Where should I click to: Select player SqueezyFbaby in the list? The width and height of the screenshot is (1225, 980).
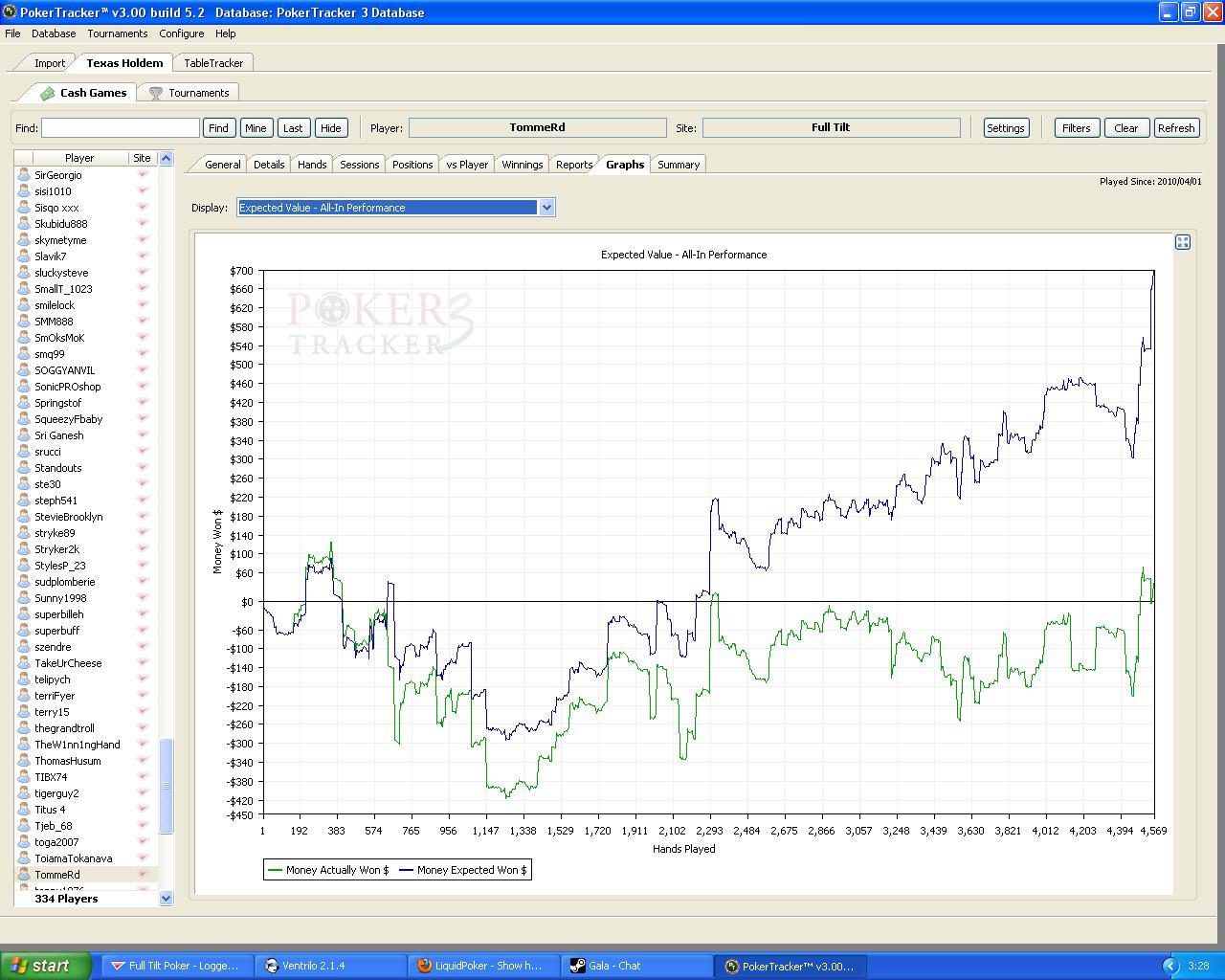[x=86, y=419]
